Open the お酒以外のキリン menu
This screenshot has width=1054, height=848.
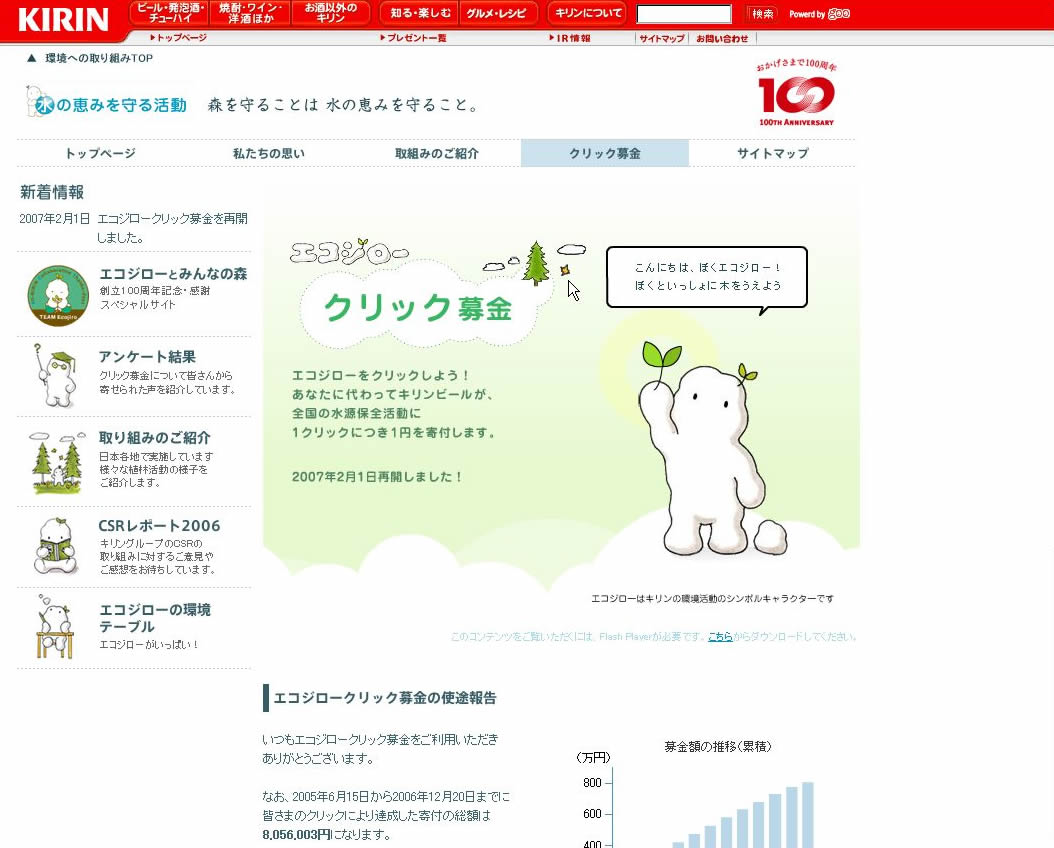pos(330,13)
